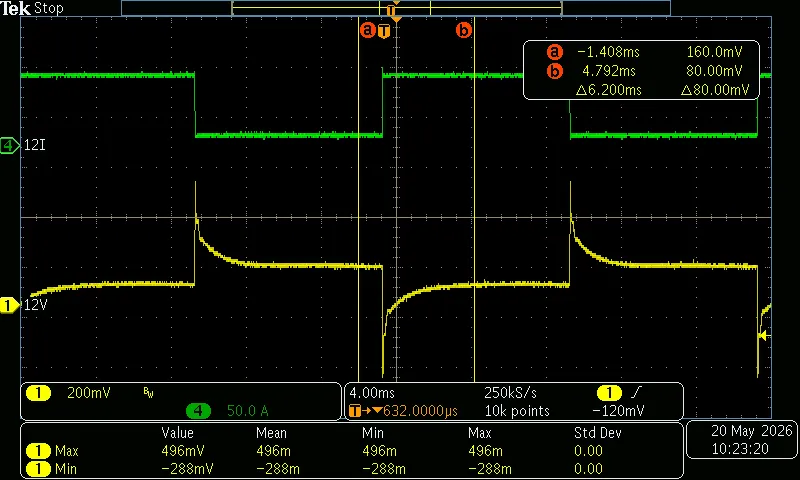Click trigger position T arrow icon beside 632.0000µs
Viewport: 800px width, 480px height.
(x=365, y=411)
